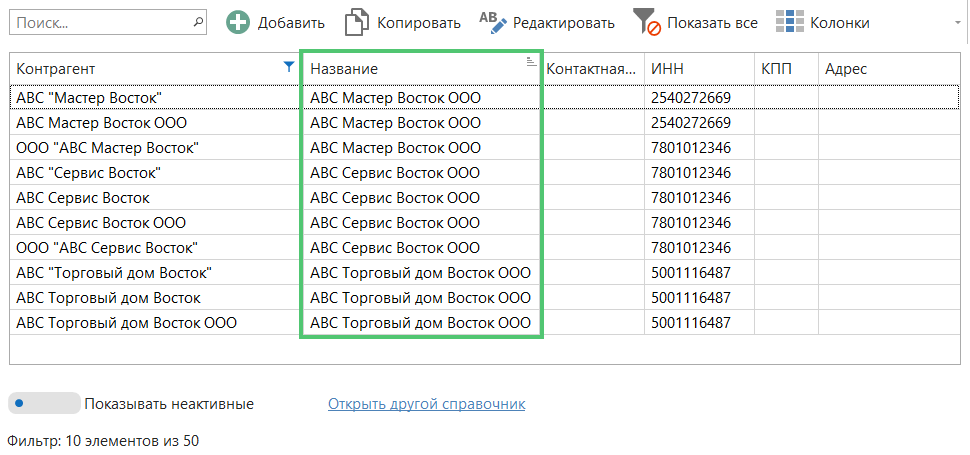Click the КПП column header
The width and height of the screenshot is (970, 455).
click(785, 68)
